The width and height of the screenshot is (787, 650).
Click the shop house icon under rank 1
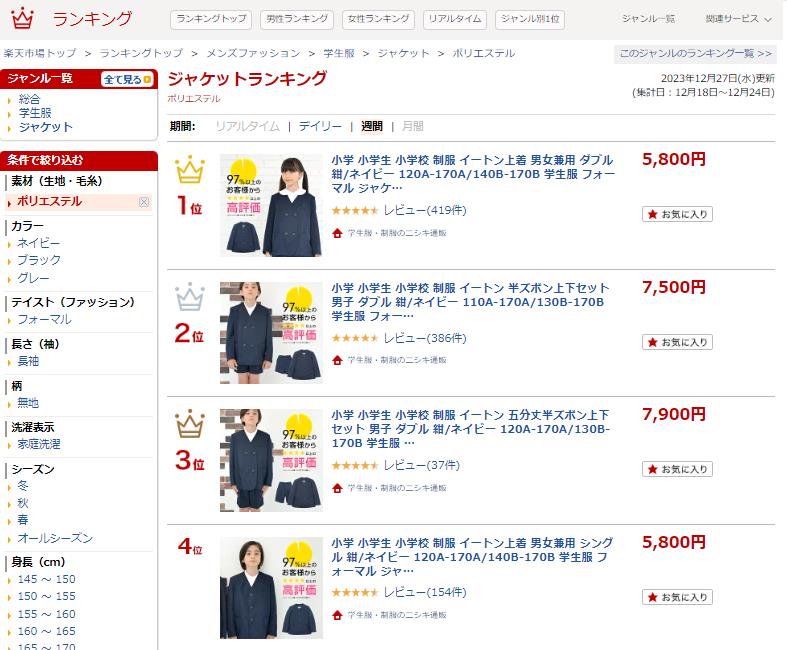337,233
